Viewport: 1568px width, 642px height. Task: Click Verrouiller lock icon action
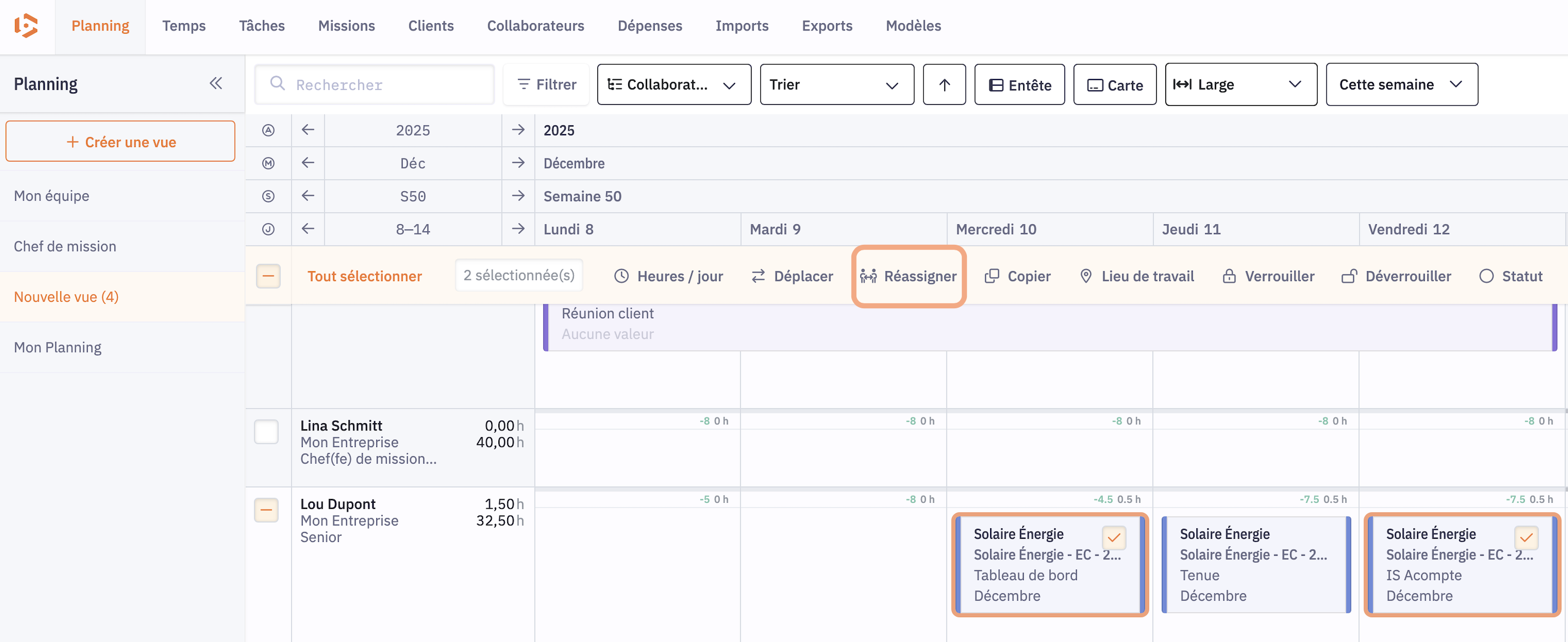[1228, 276]
